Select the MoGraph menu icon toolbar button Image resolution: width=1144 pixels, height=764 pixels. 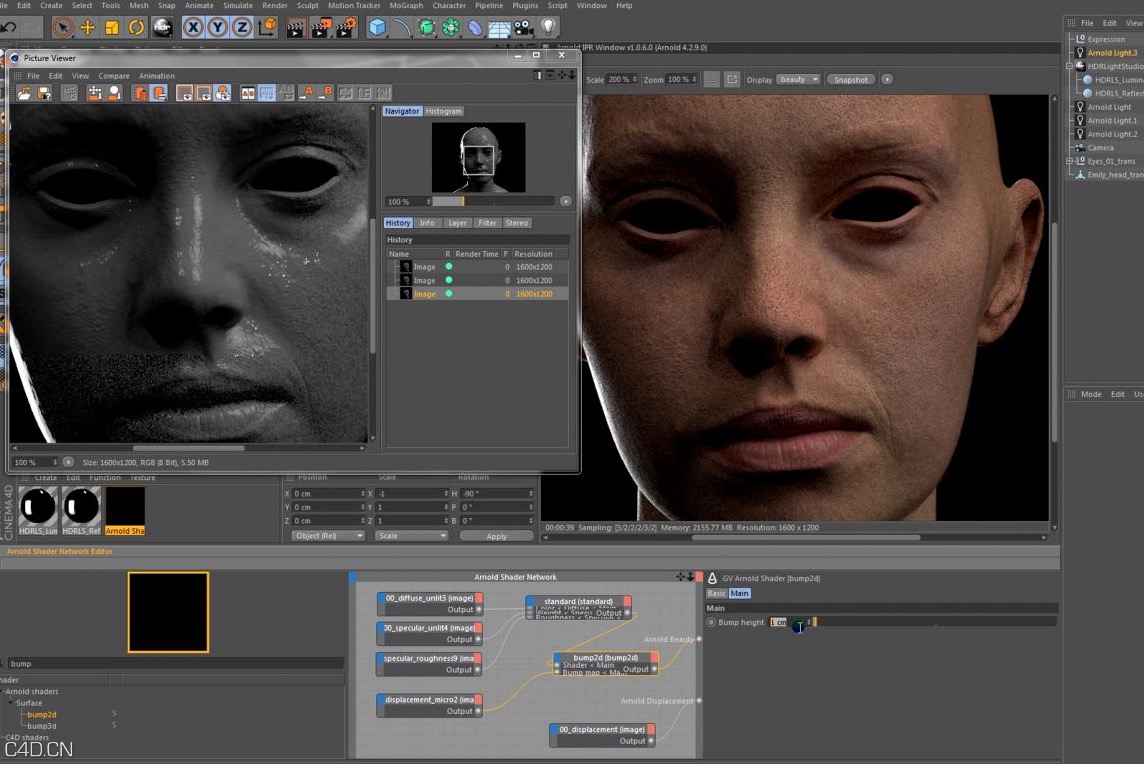point(448,27)
